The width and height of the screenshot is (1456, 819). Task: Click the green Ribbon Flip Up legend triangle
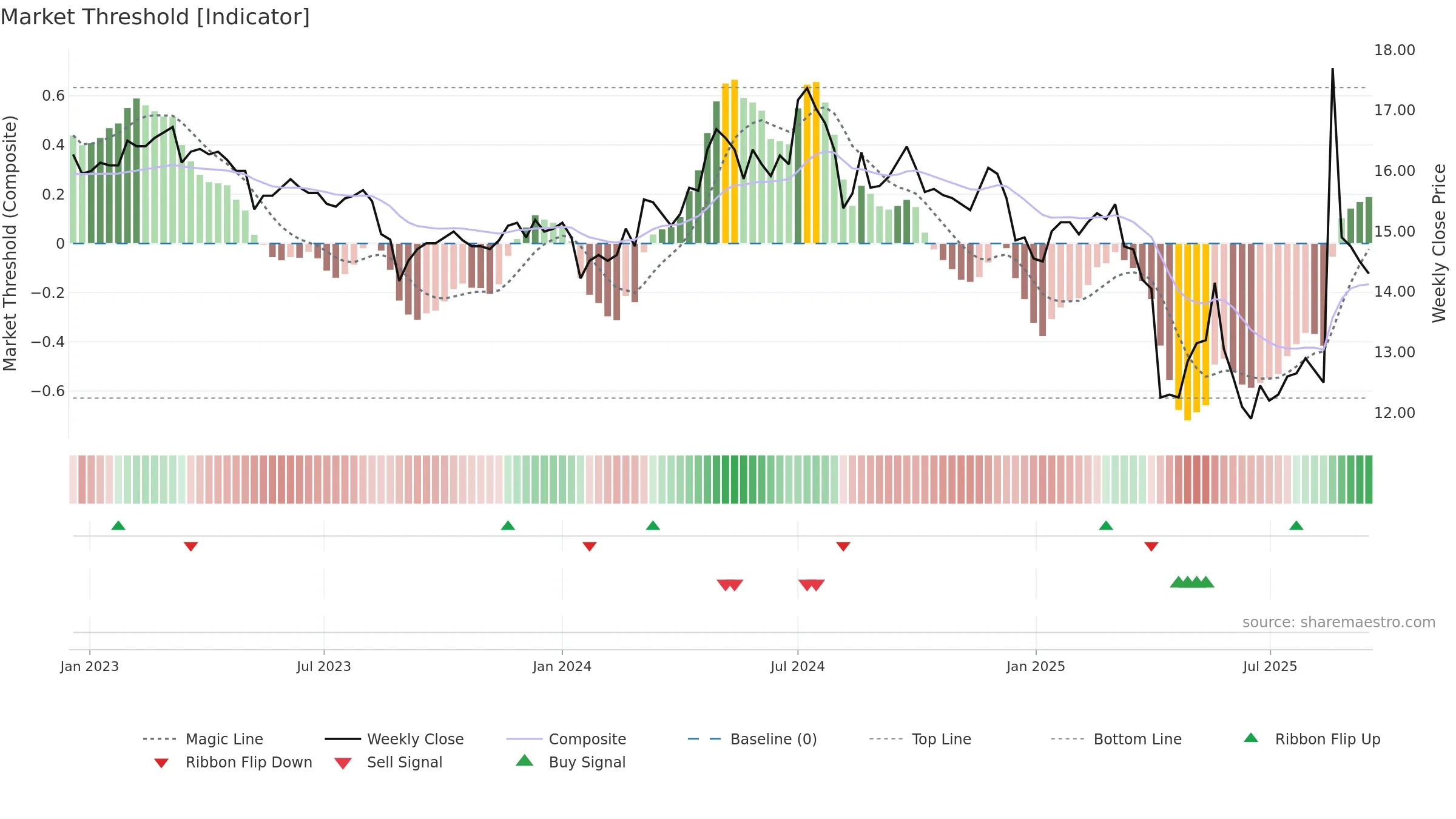tap(1251, 738)
